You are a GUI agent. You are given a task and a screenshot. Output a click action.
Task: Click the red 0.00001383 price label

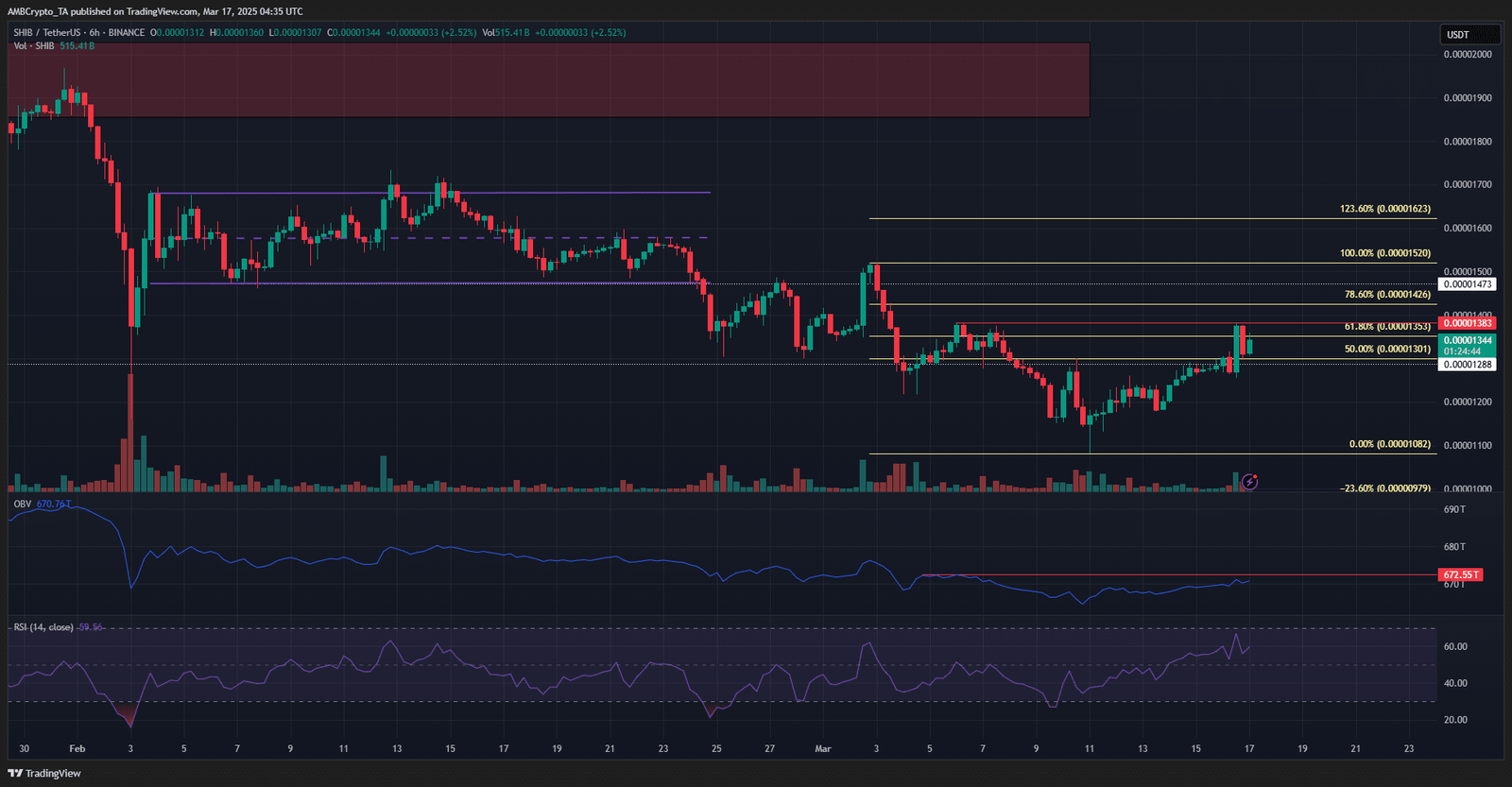pyautogui.click(x=1467, y=323)
